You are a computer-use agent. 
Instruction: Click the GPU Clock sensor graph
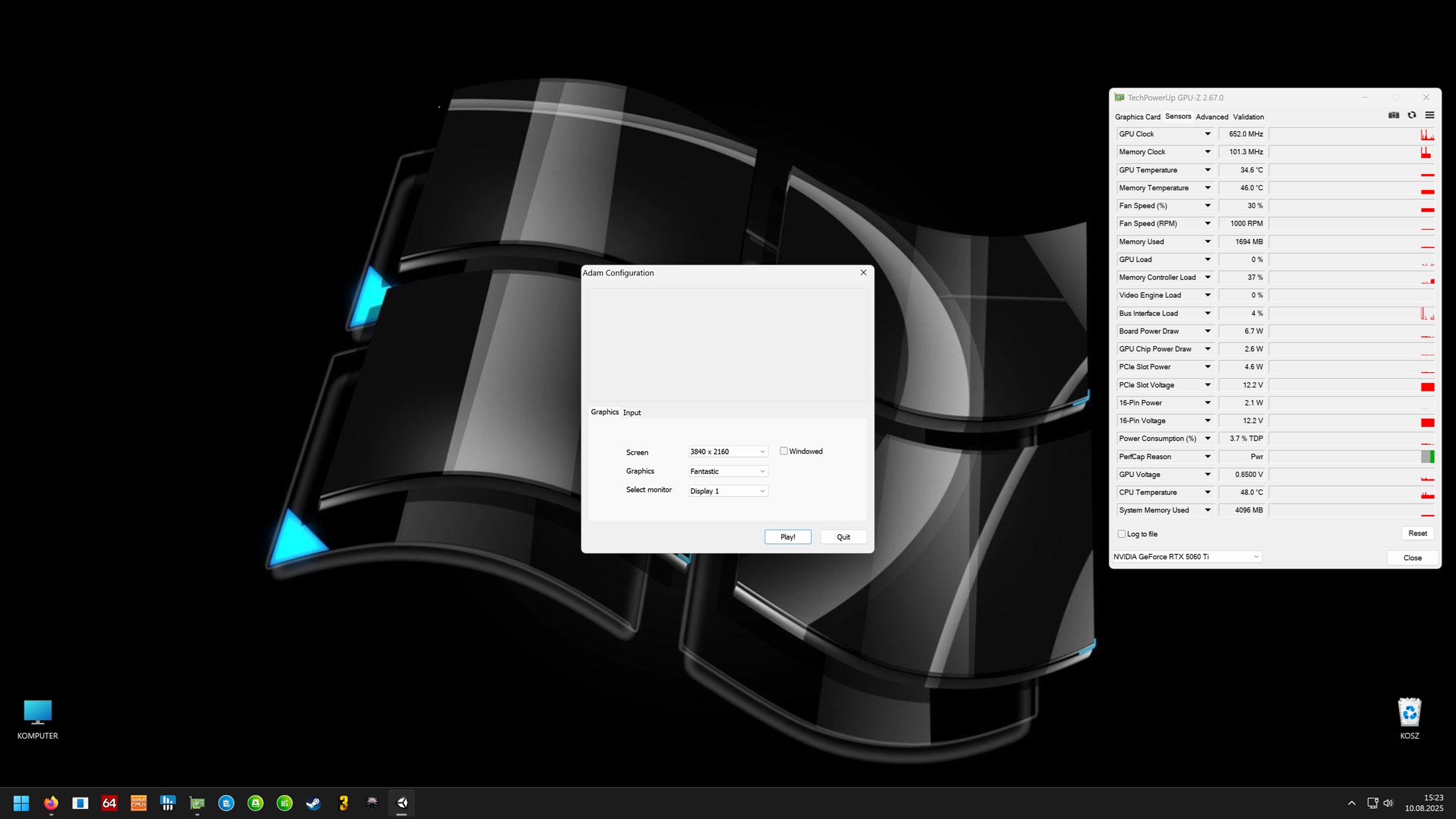(1352, 134)
